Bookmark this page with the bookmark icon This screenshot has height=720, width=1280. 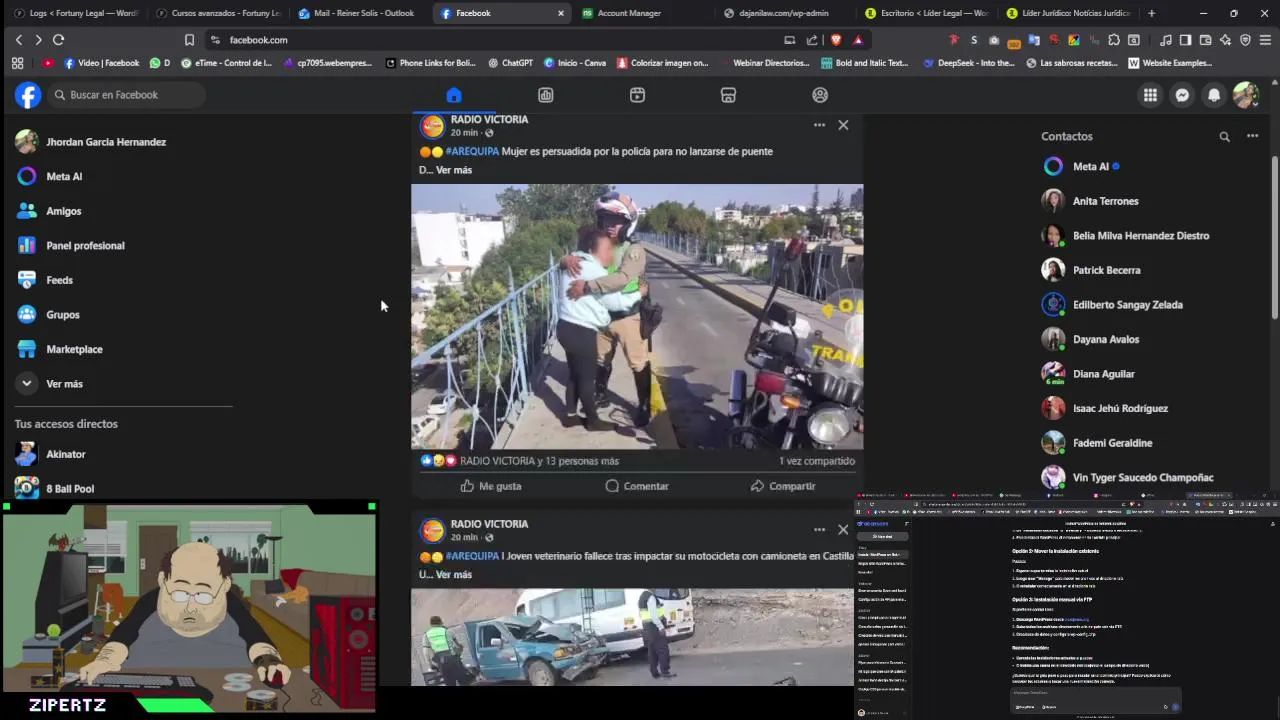point(189,40)
